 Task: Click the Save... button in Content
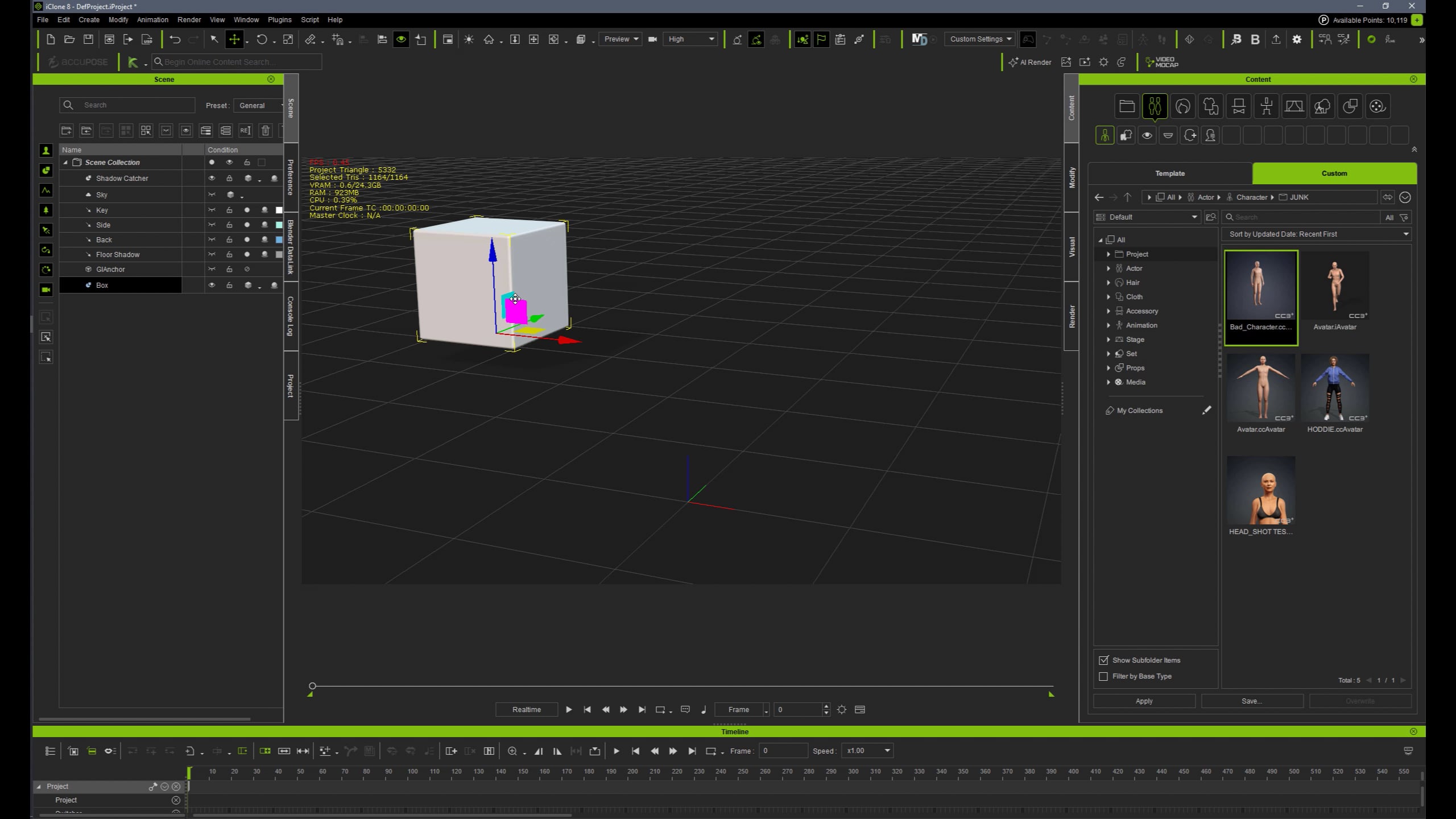1251,701
